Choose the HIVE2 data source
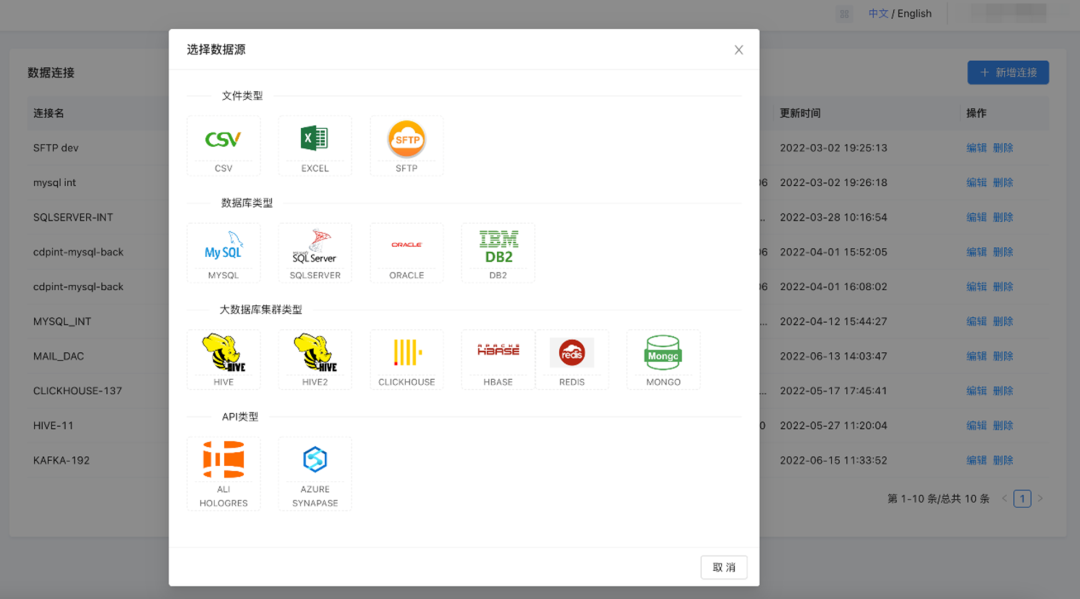The width and height of the screenshot is (1080, 599). (x=315, y=359)
